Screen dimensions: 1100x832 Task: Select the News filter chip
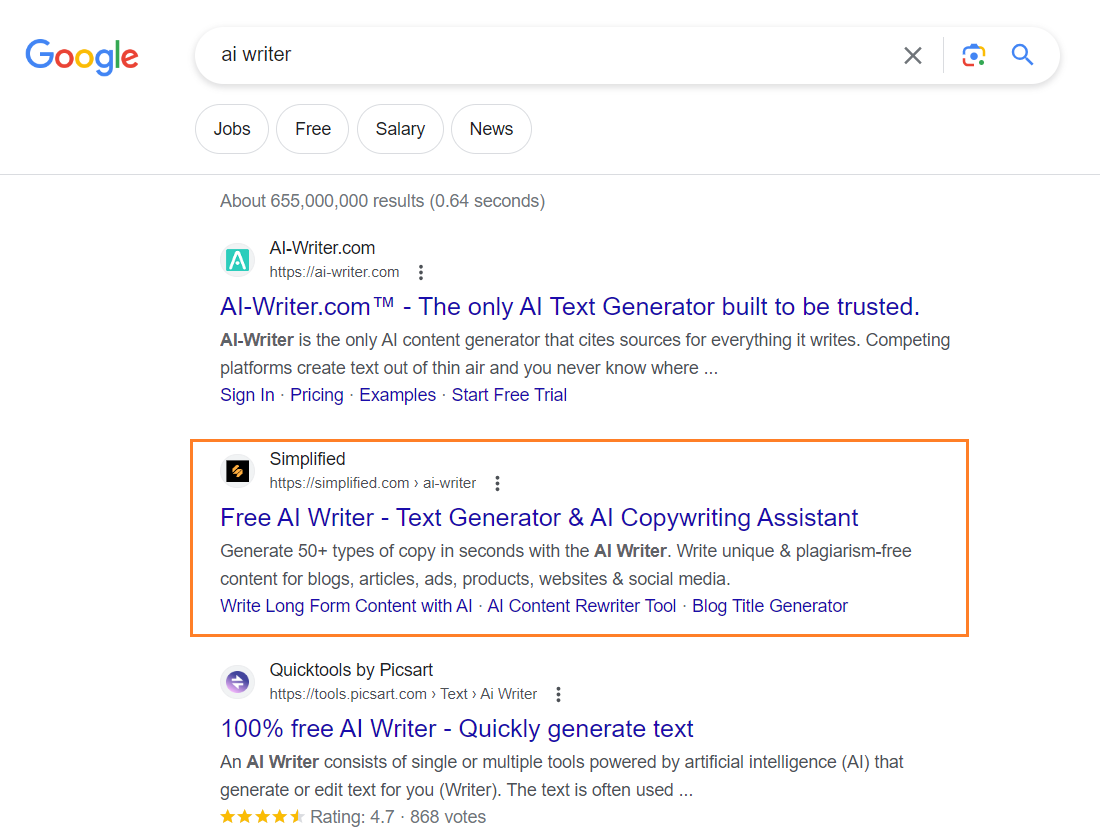(x=491, y=129)
